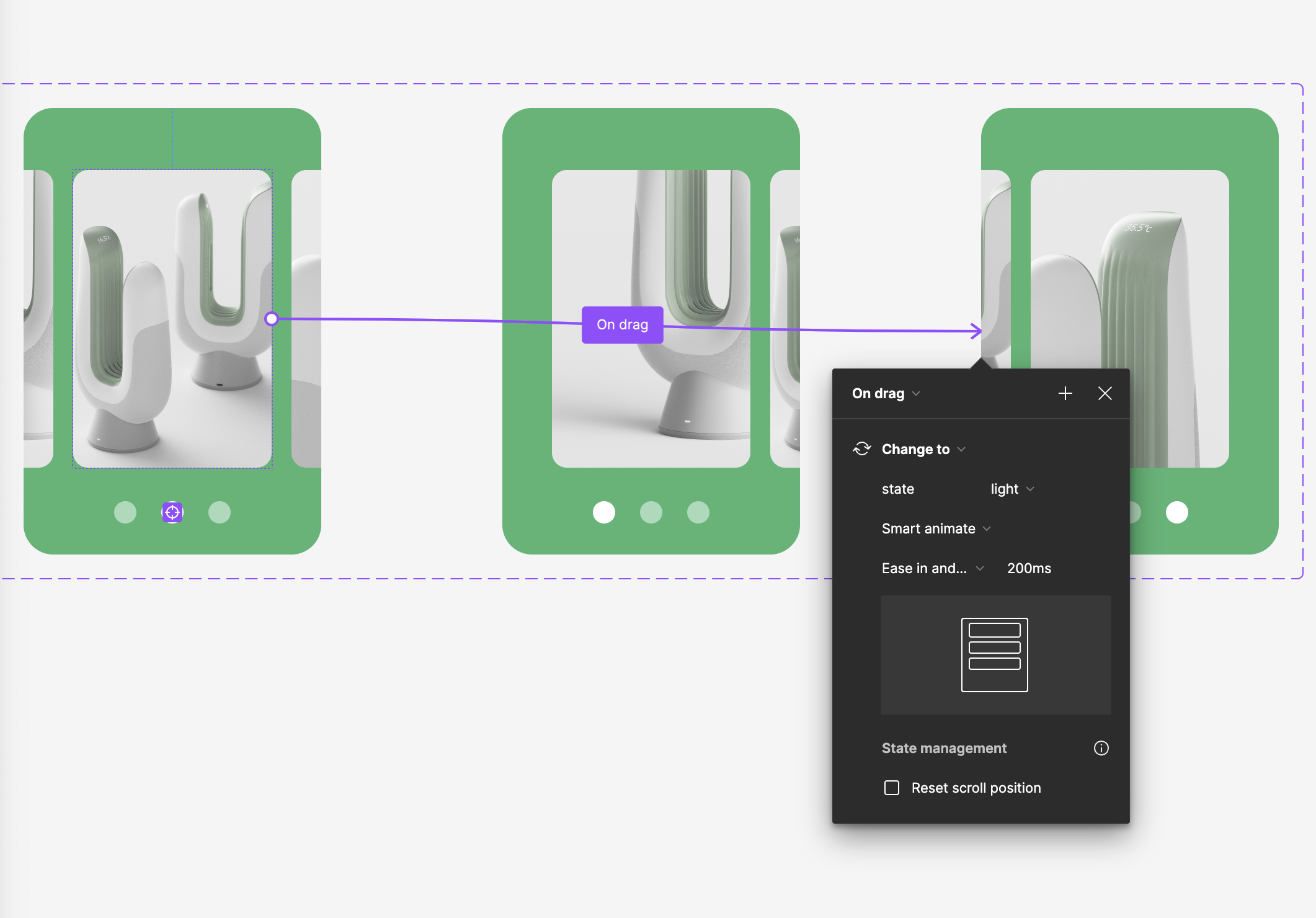Click the plus icon to add an action
Viewport: 1316px width, 918px height.
pyautogui.click(x=1065, y=393)
